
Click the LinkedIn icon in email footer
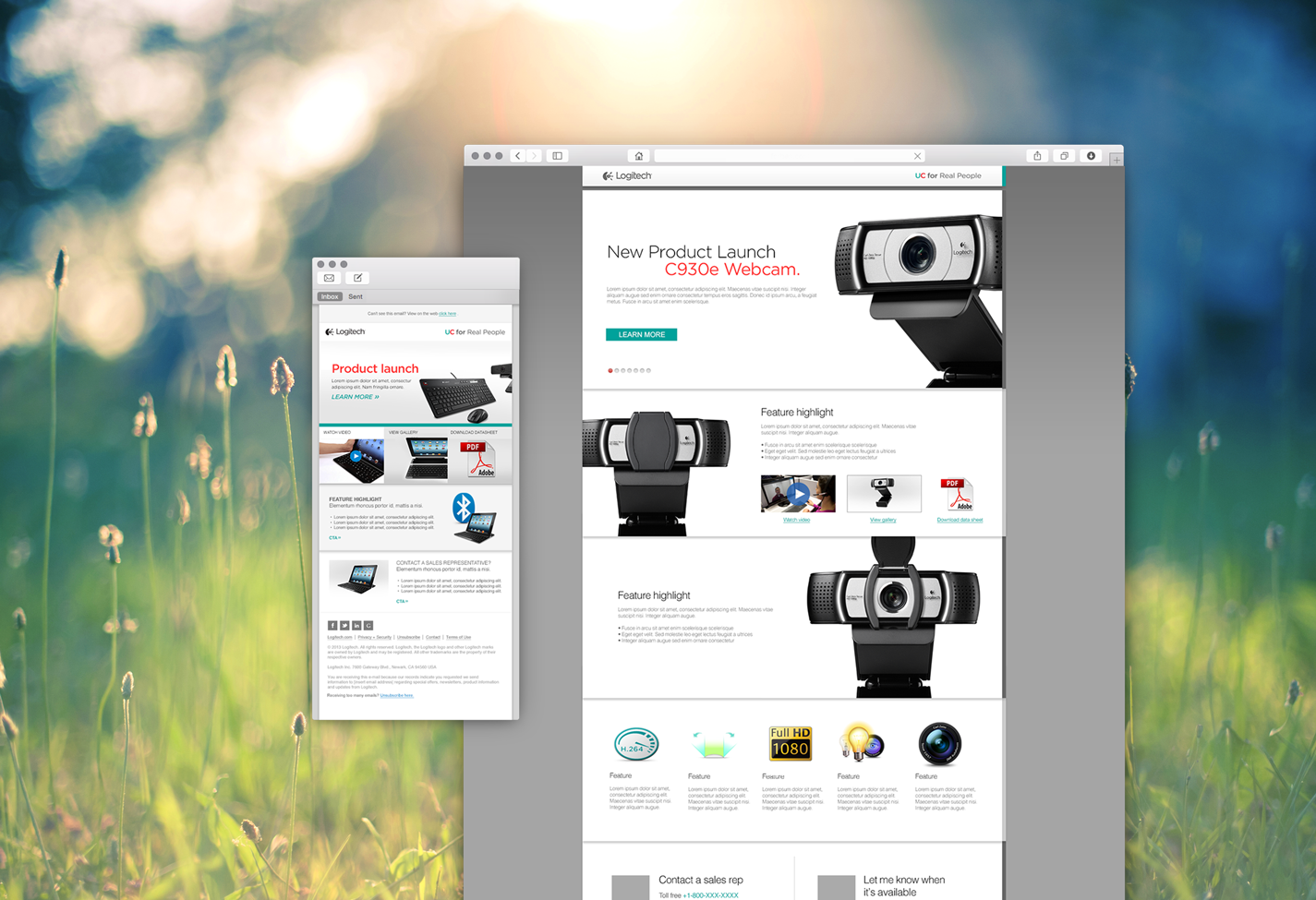pos(356,626)
